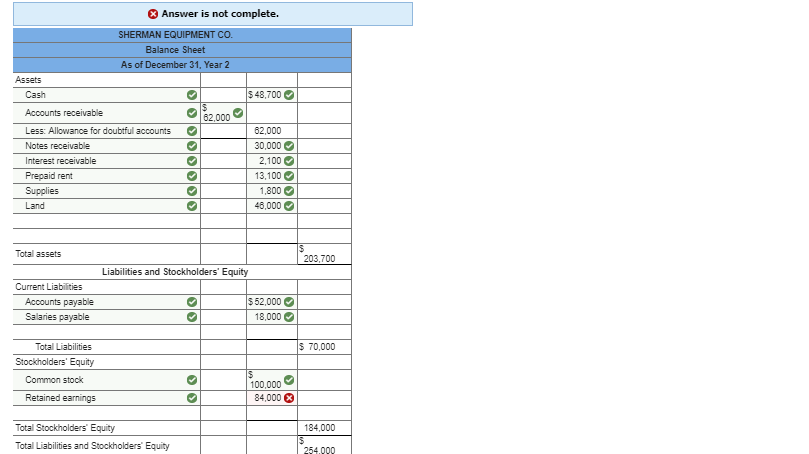The width and height of the screenshot is (809, 454).
Task: Select the Allowance for doubtful accounts 62,000 cell
Action: (x=272, y=131)
